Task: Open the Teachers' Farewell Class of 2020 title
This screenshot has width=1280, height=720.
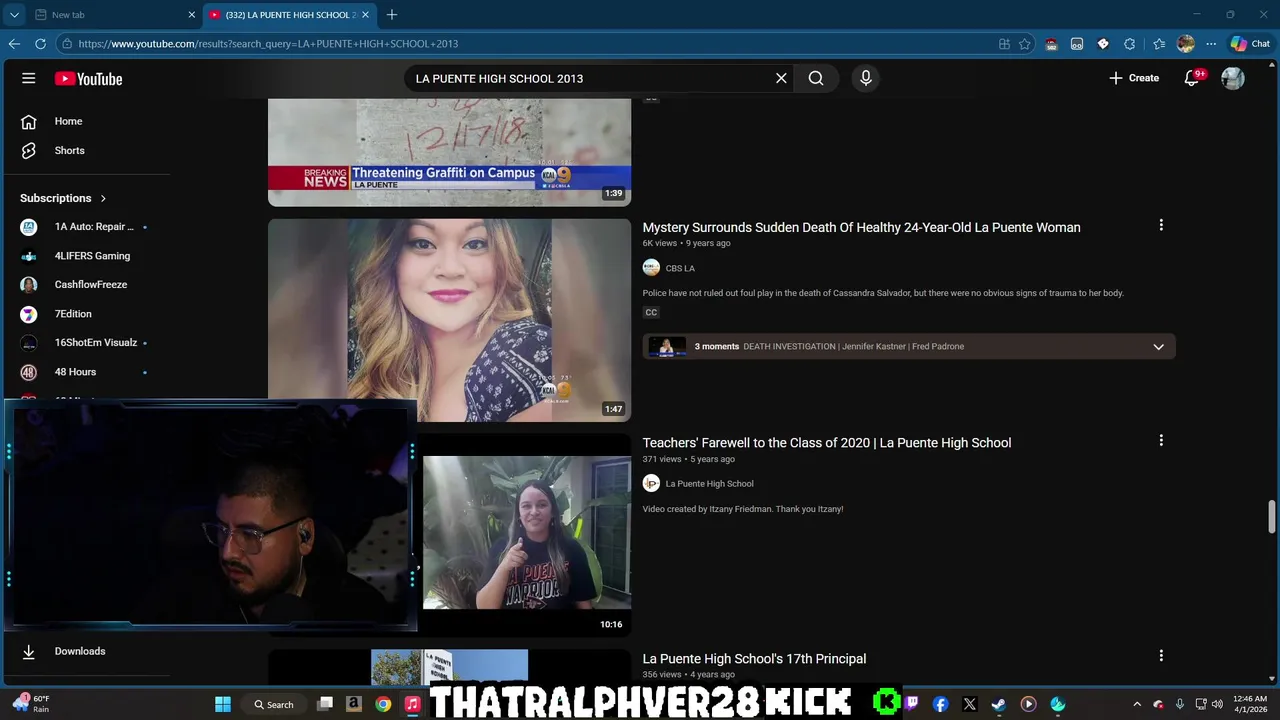Action: pos(827,443)
